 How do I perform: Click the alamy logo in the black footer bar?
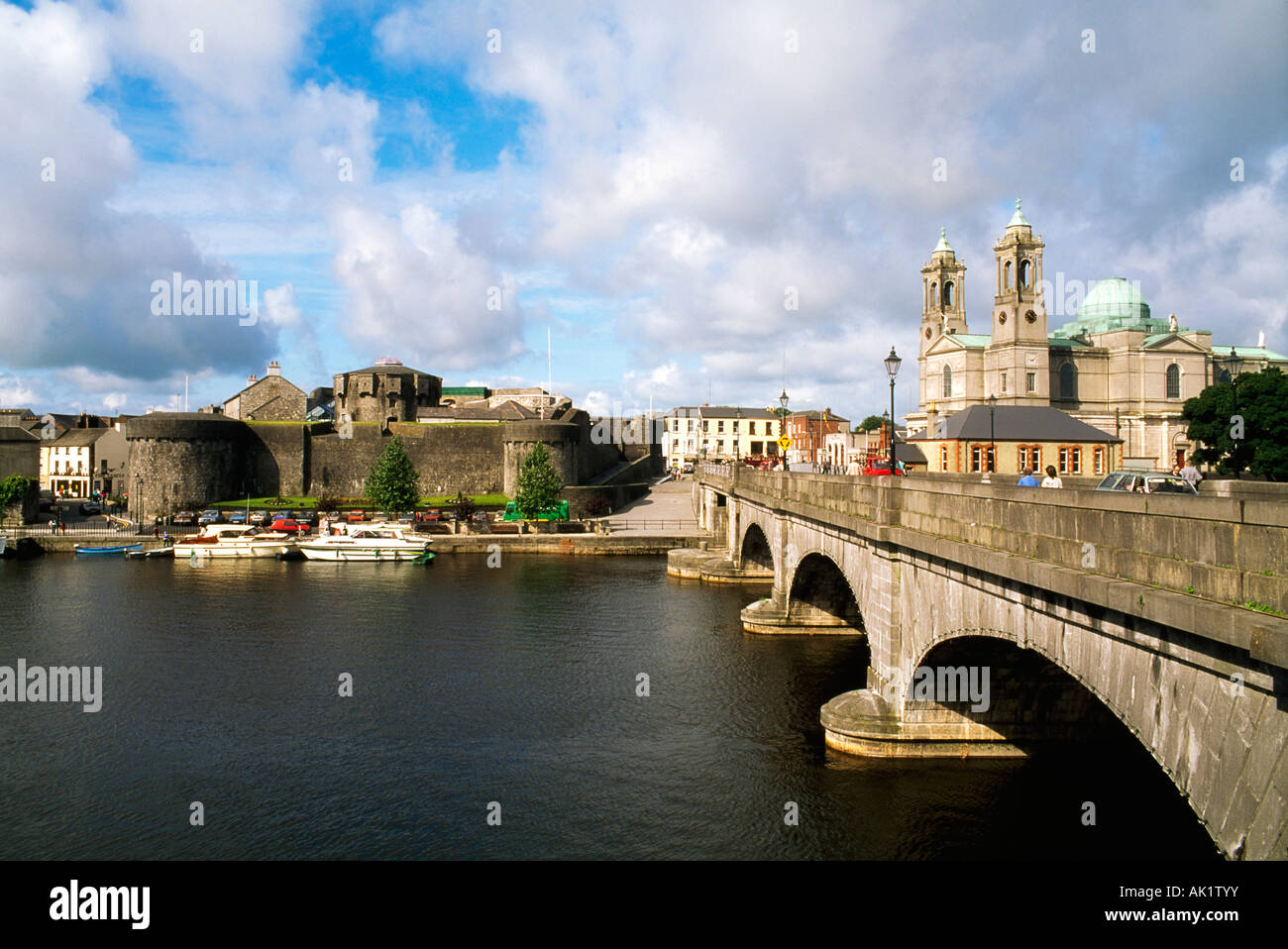click(x=100, y=903)
